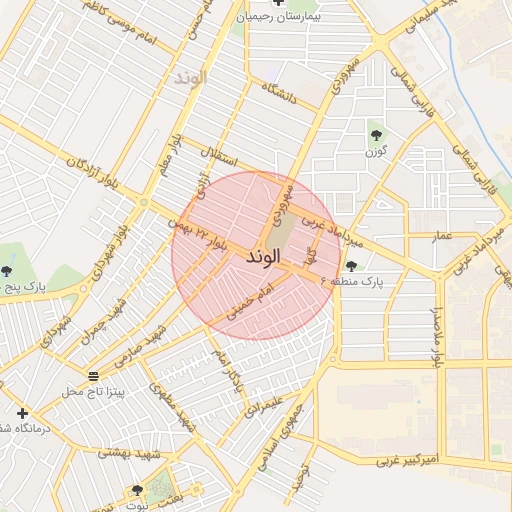Select the جمهوری اسلامی street label
Viewport: 512px width, 512px height.
pyautogui.click(x=281, y=437)
